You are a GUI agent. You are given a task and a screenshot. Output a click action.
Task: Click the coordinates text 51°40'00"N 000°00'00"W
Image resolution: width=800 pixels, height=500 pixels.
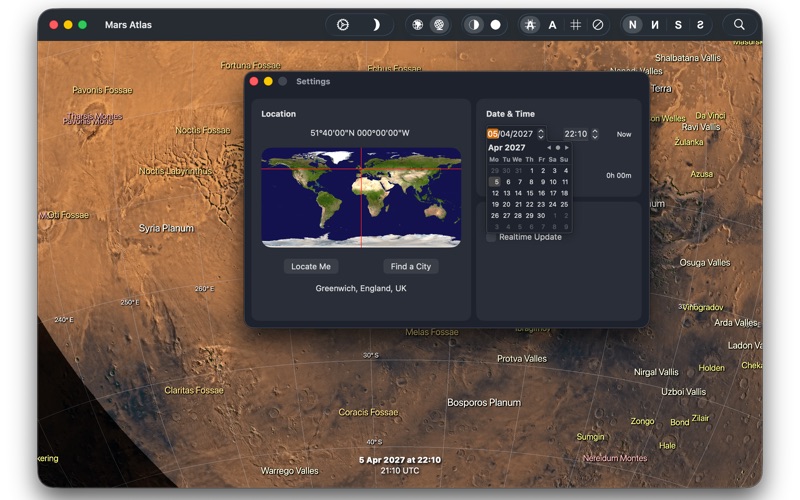360,133
